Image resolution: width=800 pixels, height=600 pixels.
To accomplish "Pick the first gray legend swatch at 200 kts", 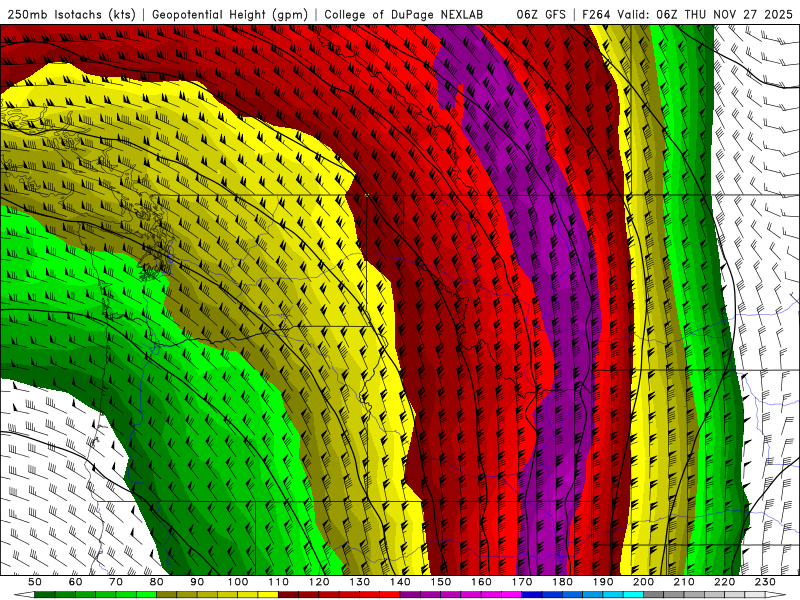I will click(x=654, y=595).
